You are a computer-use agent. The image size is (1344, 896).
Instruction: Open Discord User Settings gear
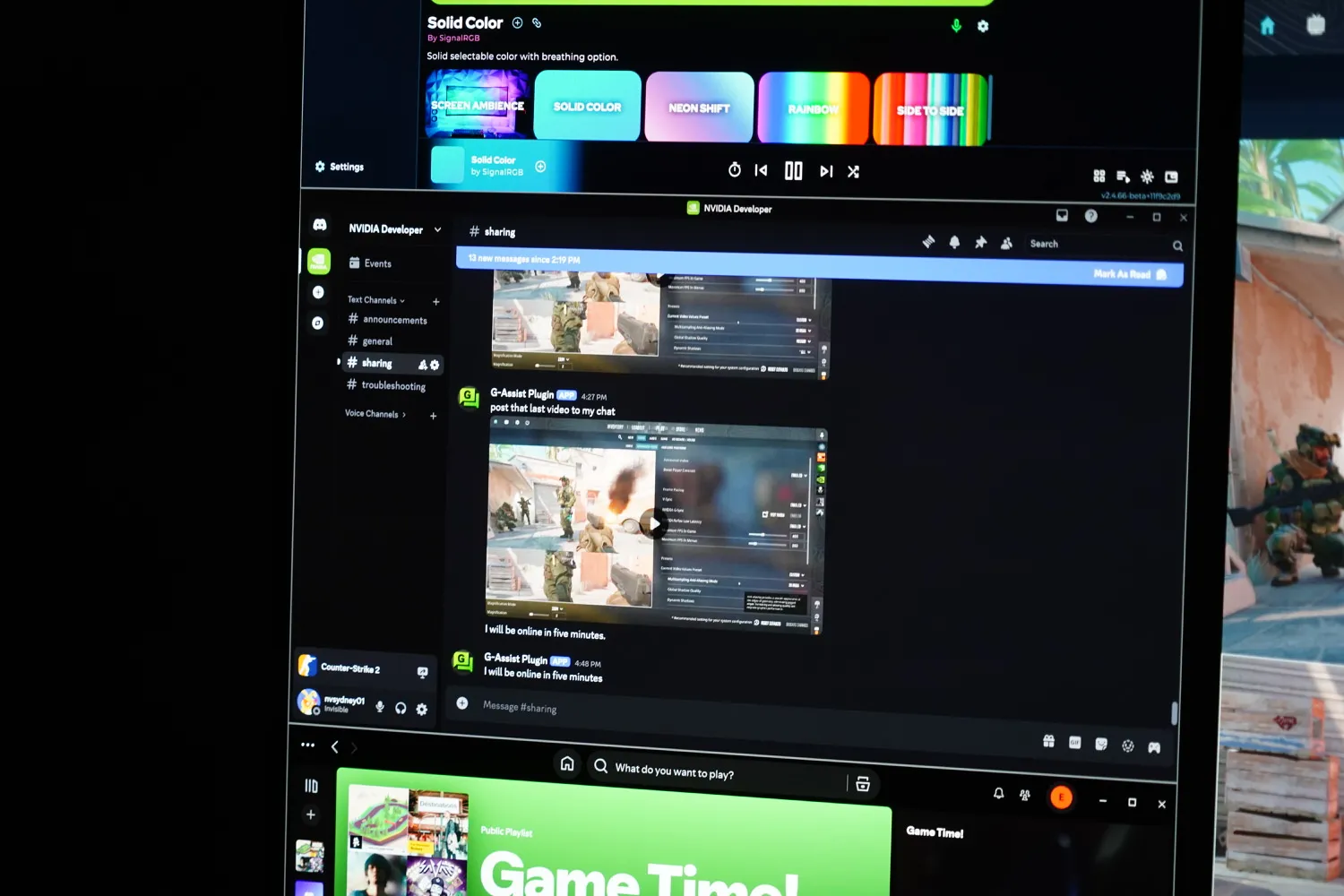tap(421, 709)
